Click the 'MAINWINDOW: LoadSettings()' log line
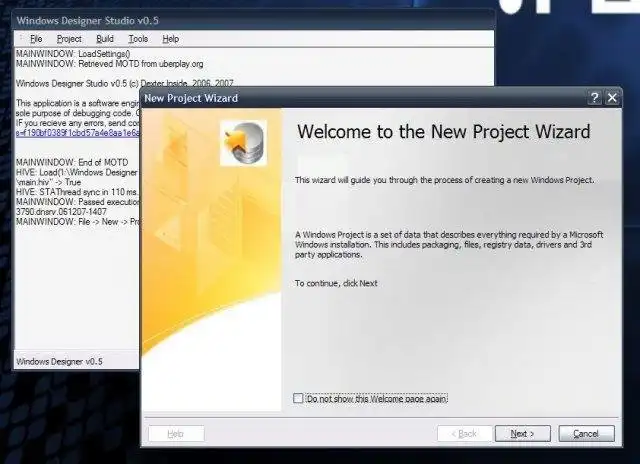Image resolution: width=640 pixels, height=464 pixels. (73, 54)
